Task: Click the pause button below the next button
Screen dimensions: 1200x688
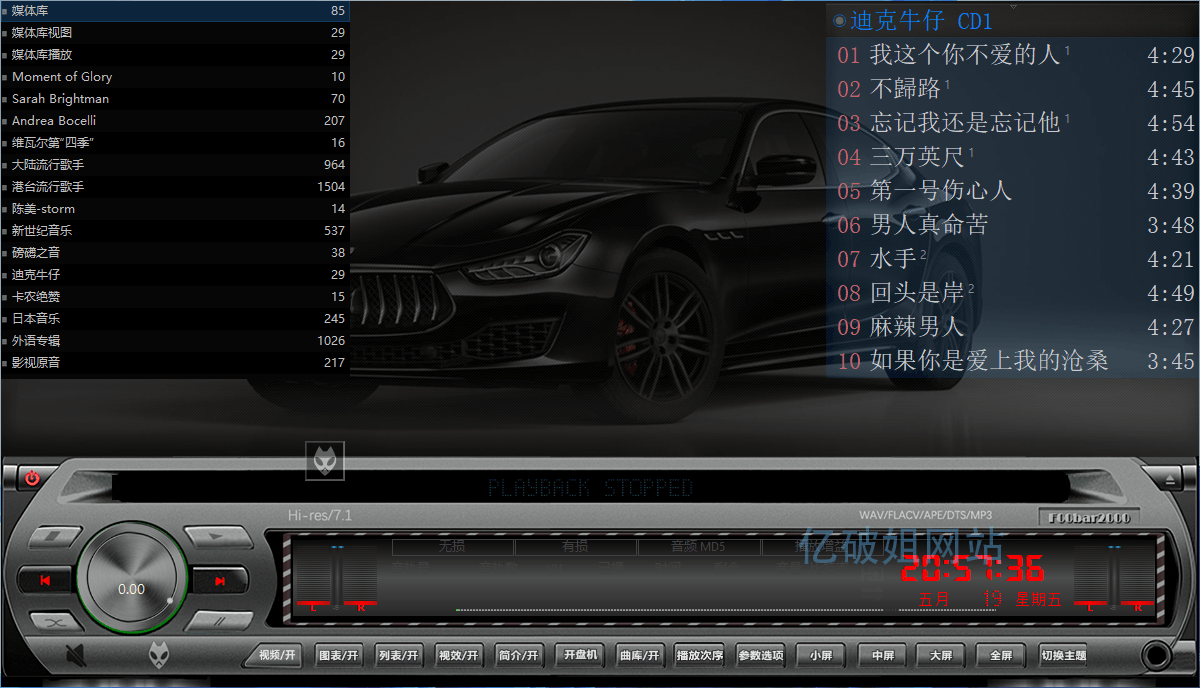Action: 219,620
